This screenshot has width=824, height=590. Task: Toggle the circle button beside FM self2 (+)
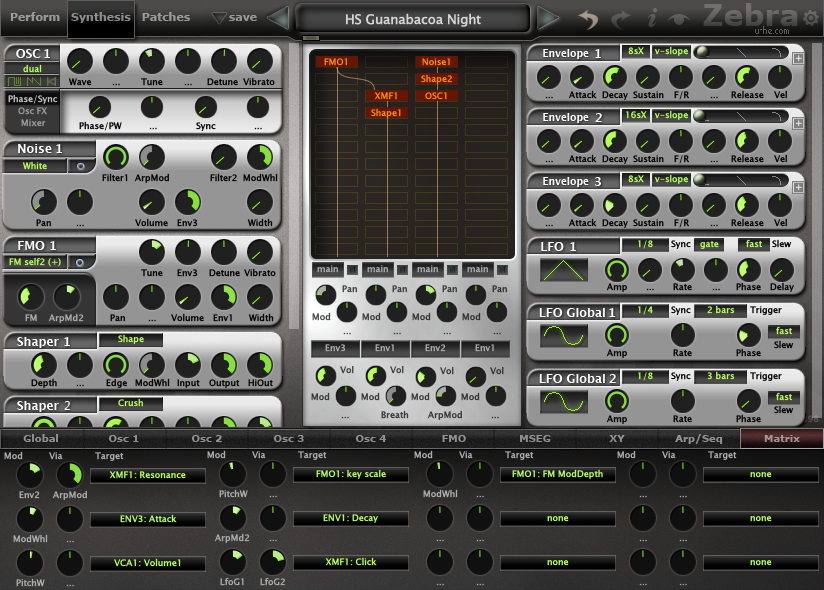click(x=79, y=262)
